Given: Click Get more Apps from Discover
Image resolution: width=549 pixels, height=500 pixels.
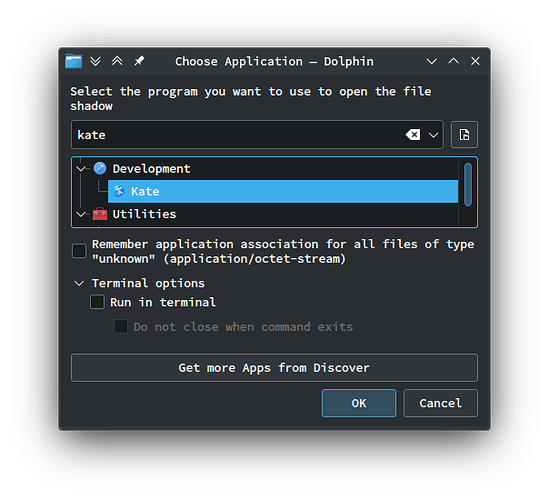Looking at the screenshot, I should tap(274, 368).
